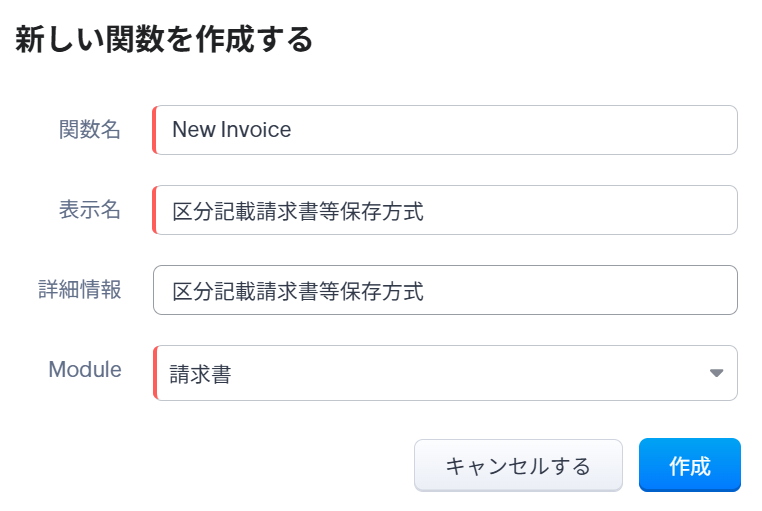Click 区分記載請求書等保存方式 text in 表示名 field

[x=297, y=211]
